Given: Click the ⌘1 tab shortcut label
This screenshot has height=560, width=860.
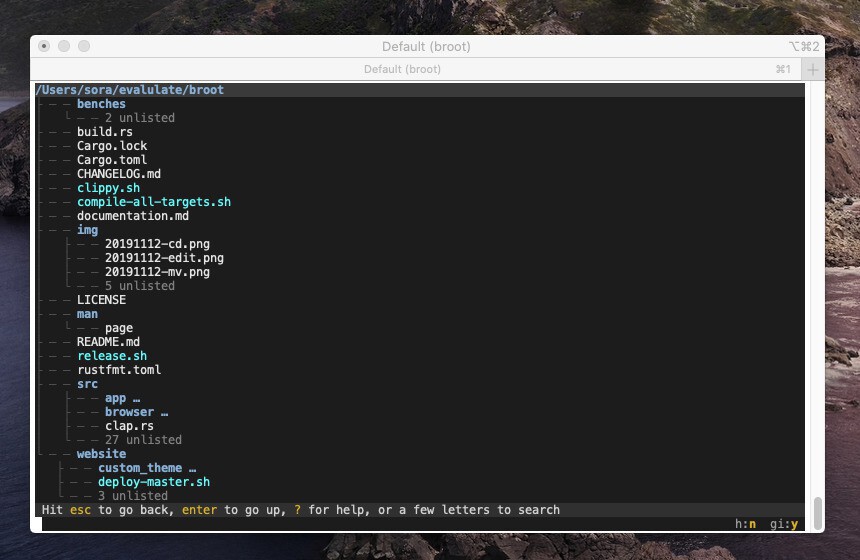Looking at the screenshot, I should tap(783, 70).
